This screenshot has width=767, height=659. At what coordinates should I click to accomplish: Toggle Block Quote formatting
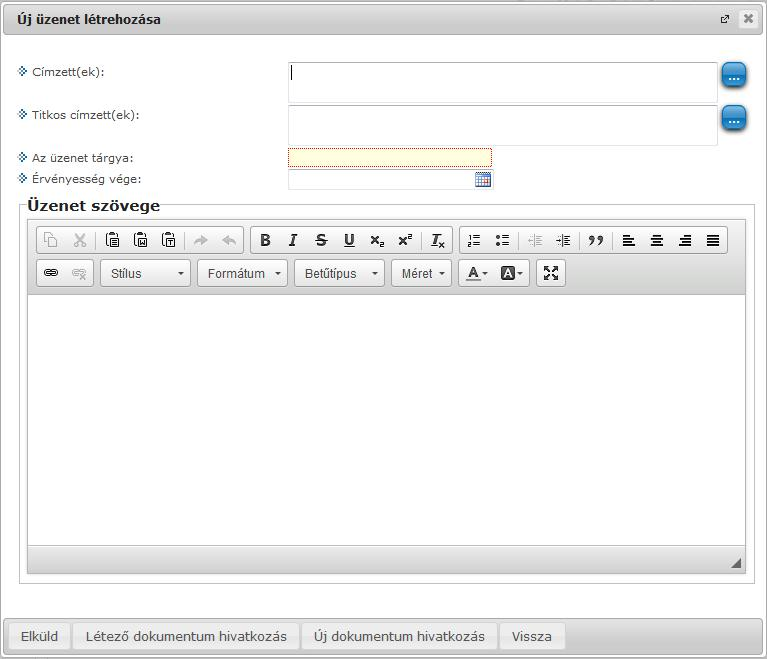[596, 240]
